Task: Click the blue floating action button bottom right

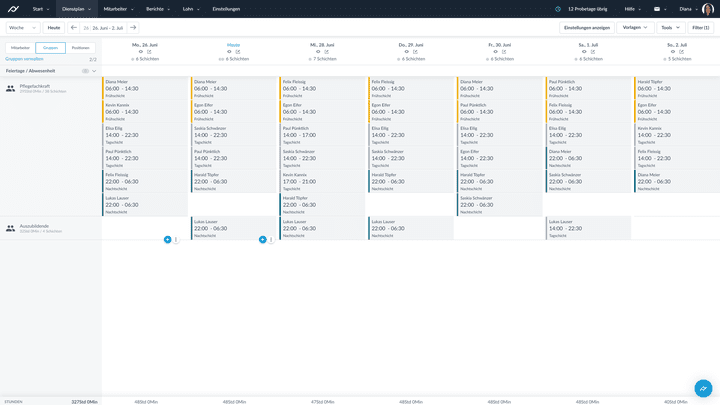Action: (x=703, y=388)
